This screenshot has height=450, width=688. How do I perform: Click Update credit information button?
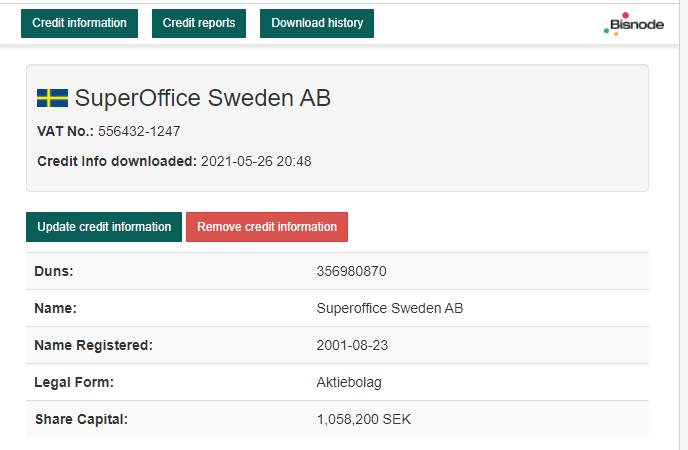[x=104, y=227]
